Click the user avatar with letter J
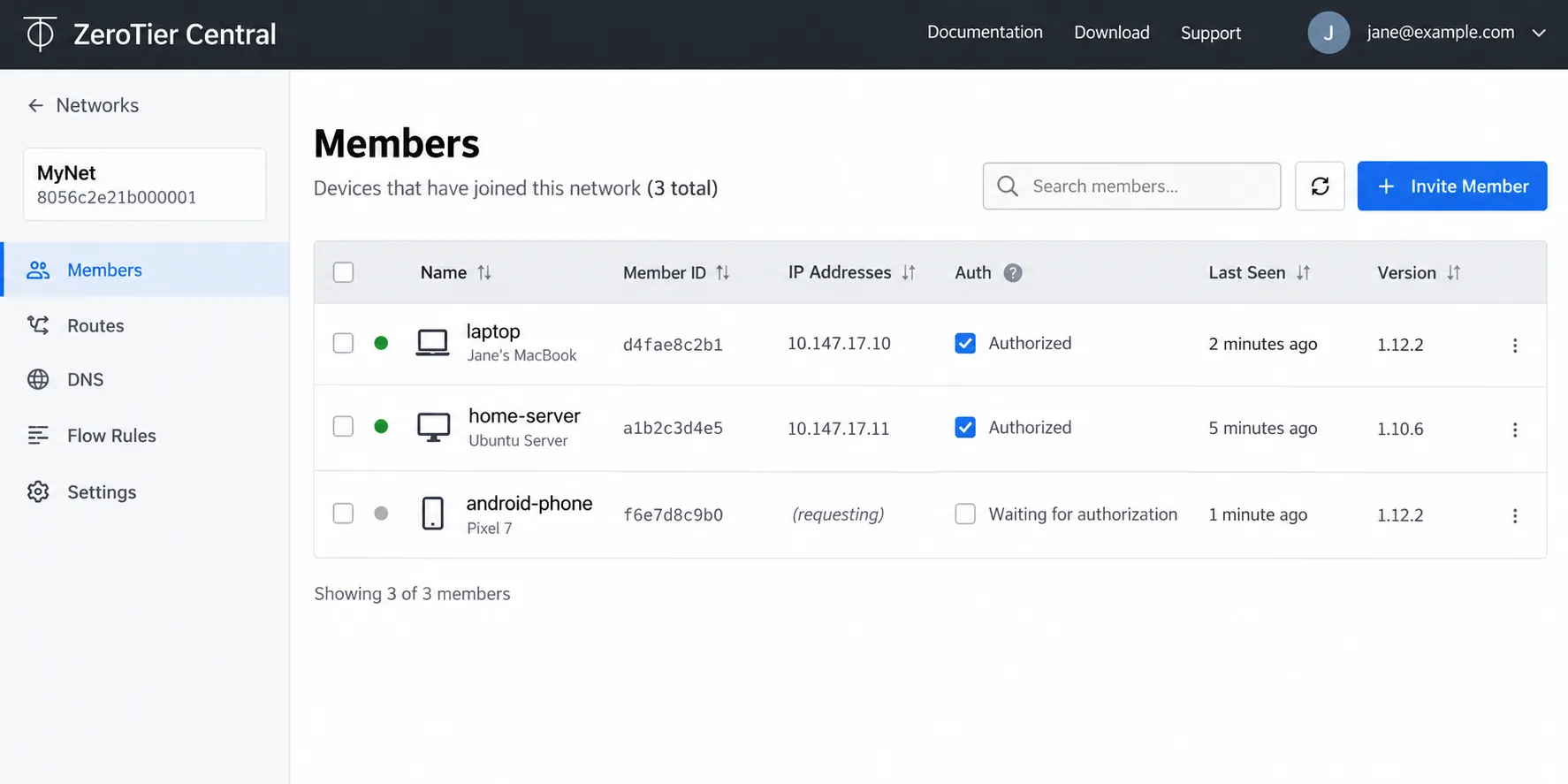 1328,33
